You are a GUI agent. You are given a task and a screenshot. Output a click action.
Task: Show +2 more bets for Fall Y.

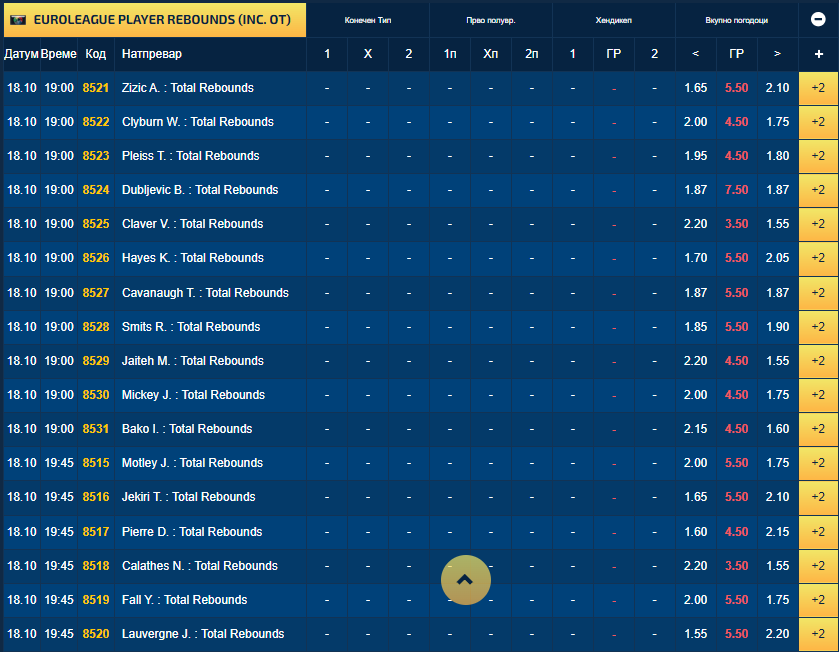click(818, 600)
